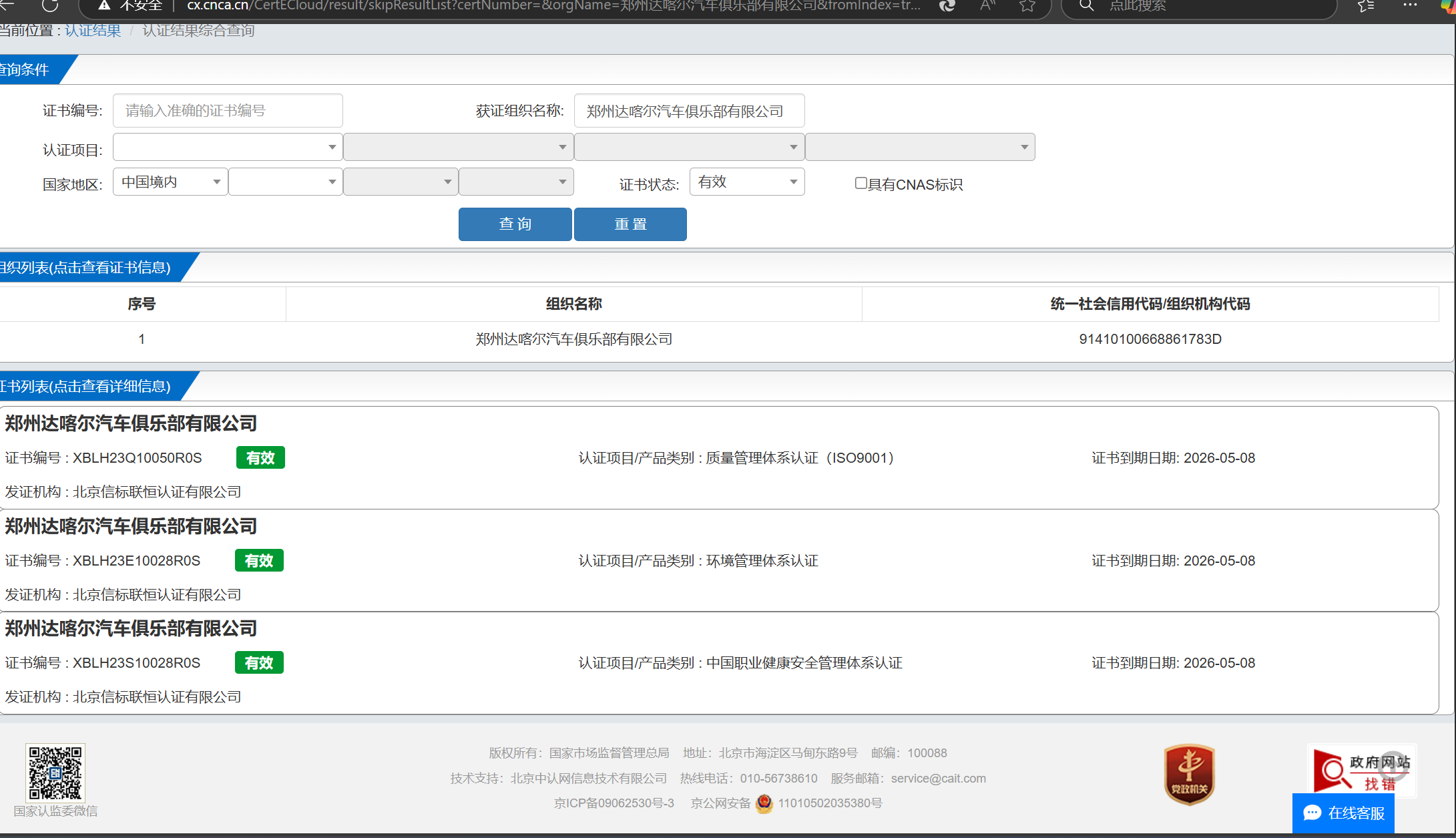Open the 在线客服 chat widget
Viewport: 1456px width, 838px height.
(x=1343, y=813)
